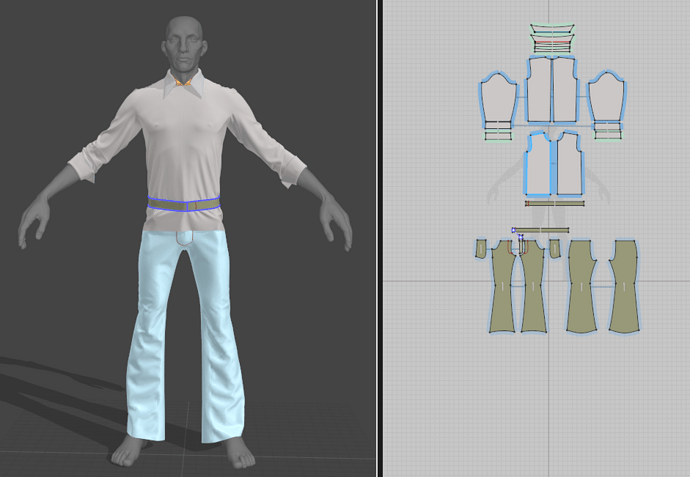
Task: Select the olive waistband strip above the pants
Action: tap(541, 230)
